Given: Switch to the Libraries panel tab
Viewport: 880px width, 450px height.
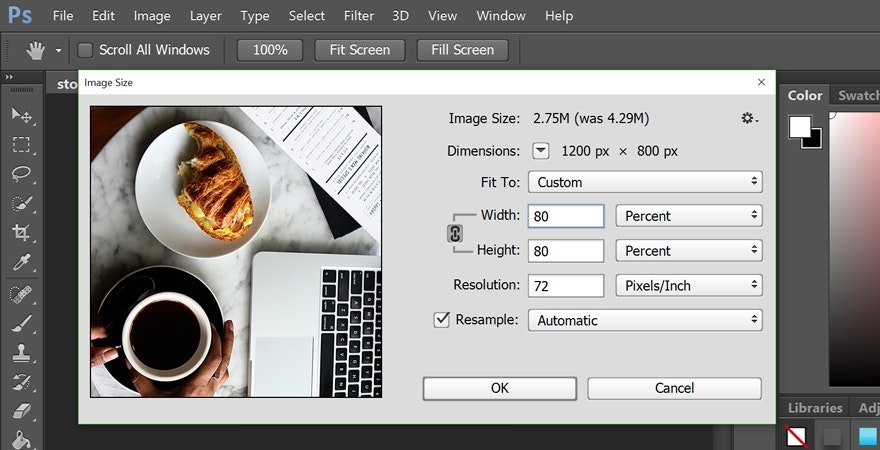Looking at the screenshot, I should [x=814, y=408].
